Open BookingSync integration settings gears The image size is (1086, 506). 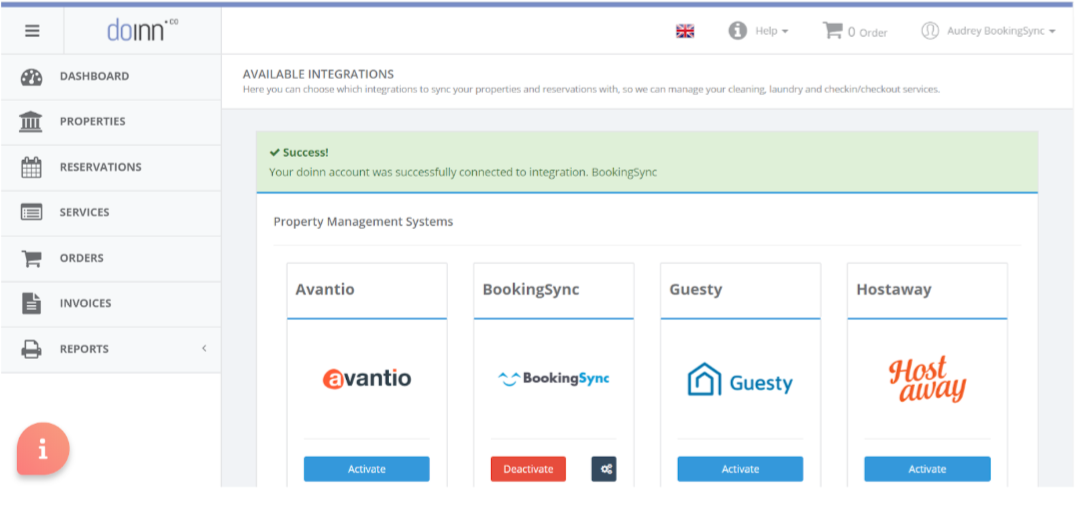(604, 469)
